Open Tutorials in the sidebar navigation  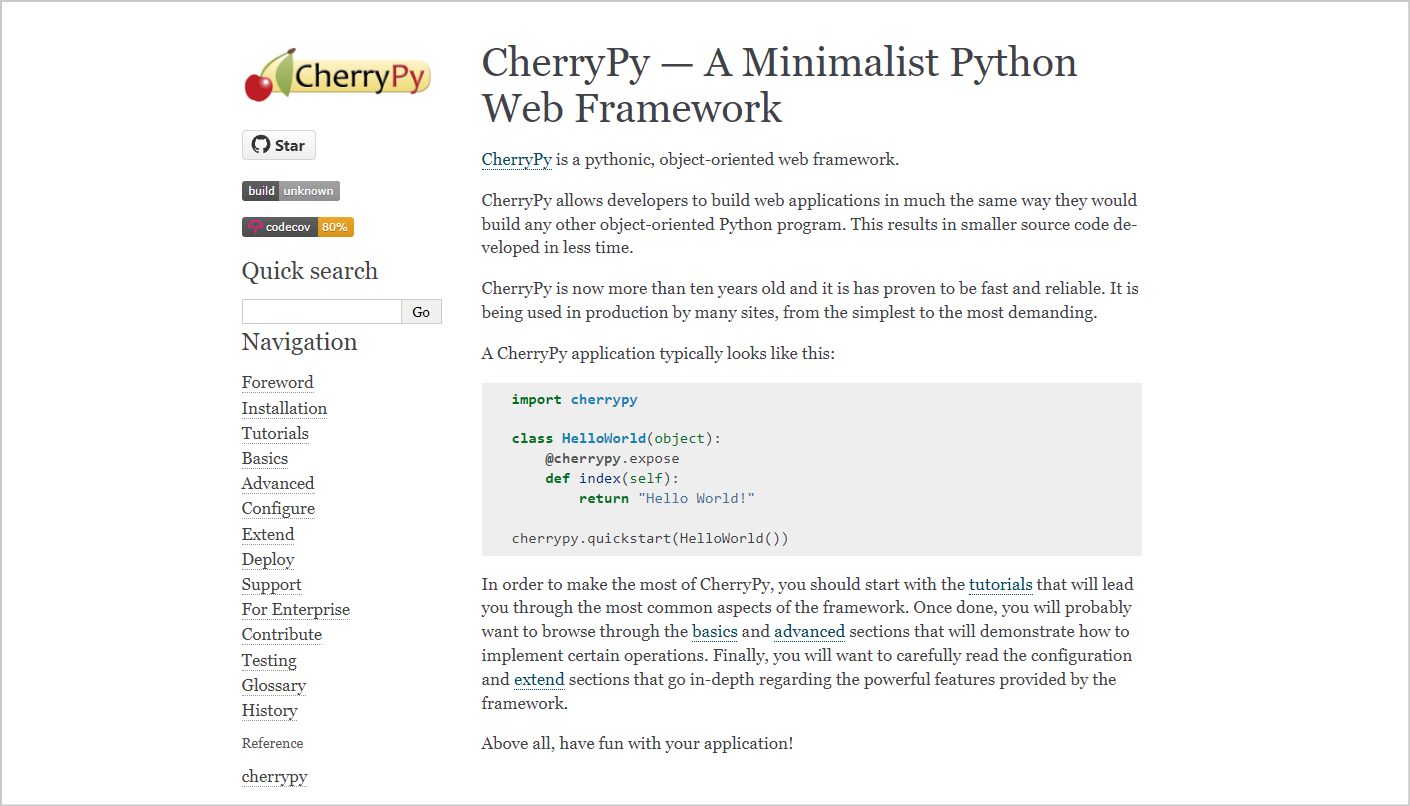275,433
